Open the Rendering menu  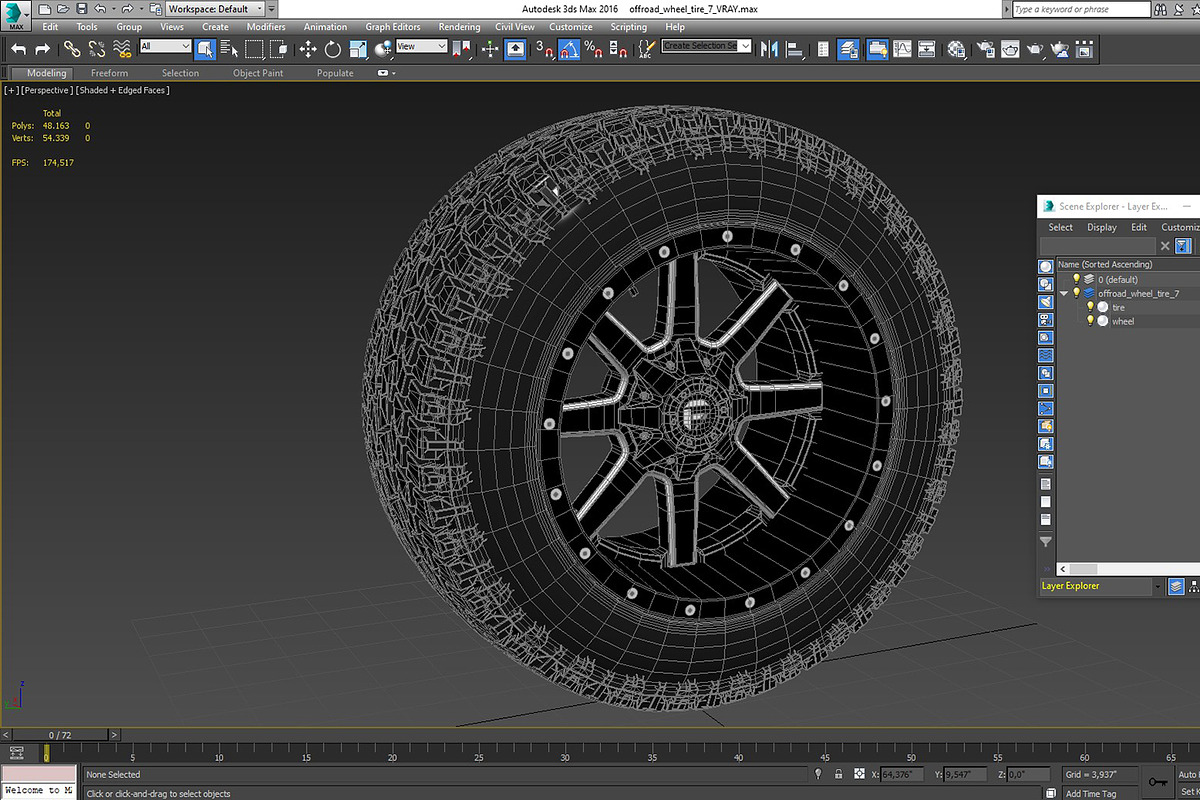coord(459,27)
